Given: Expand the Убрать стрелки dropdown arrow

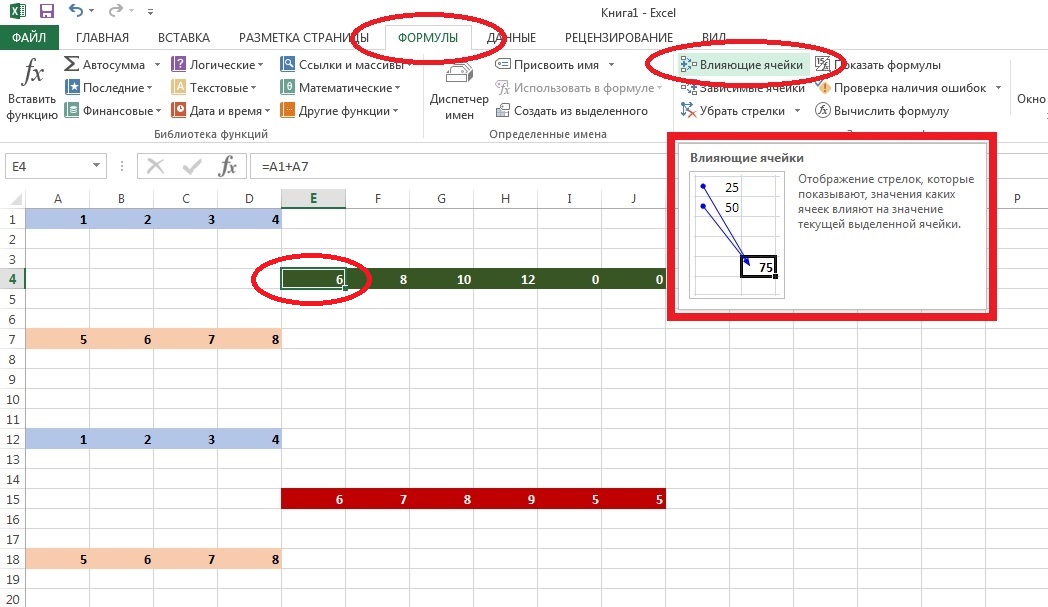Looking at the screenshot, I should point(797,111).
